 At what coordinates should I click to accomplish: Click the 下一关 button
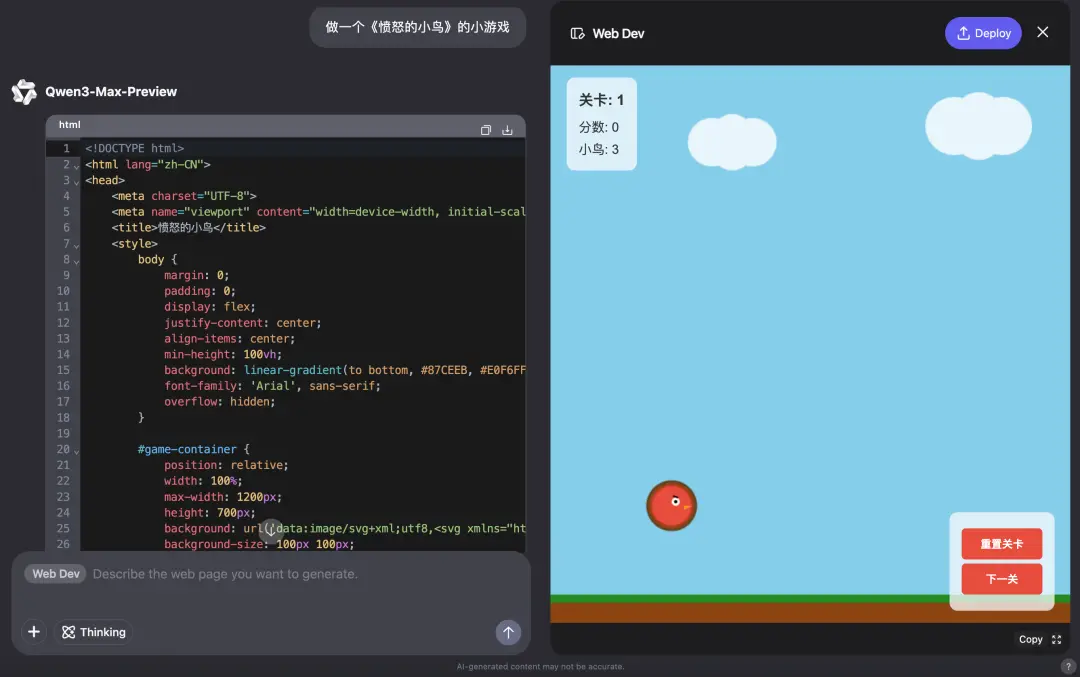(x=1001, y=579)
